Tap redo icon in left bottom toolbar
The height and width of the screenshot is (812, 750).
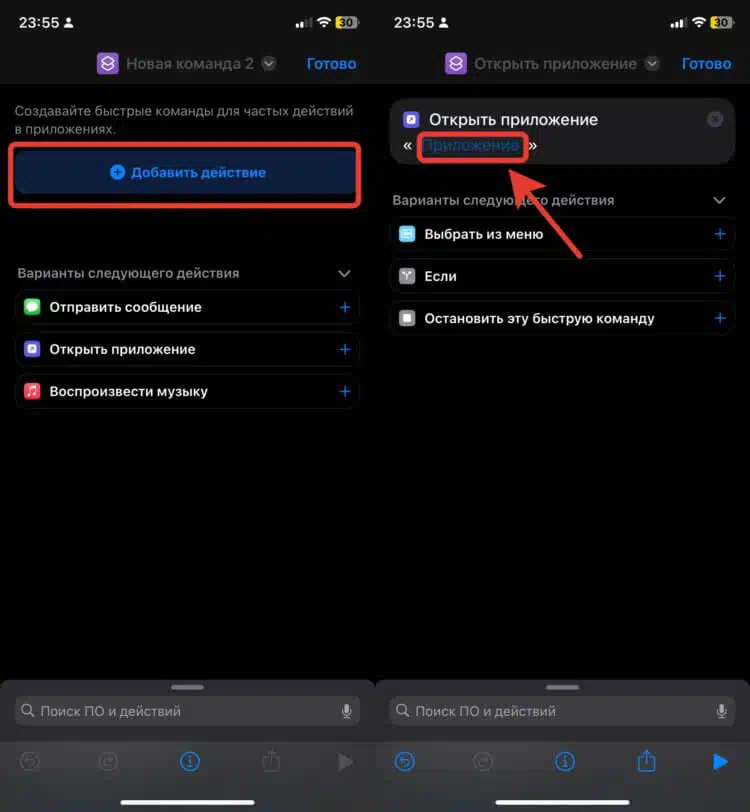108,762
